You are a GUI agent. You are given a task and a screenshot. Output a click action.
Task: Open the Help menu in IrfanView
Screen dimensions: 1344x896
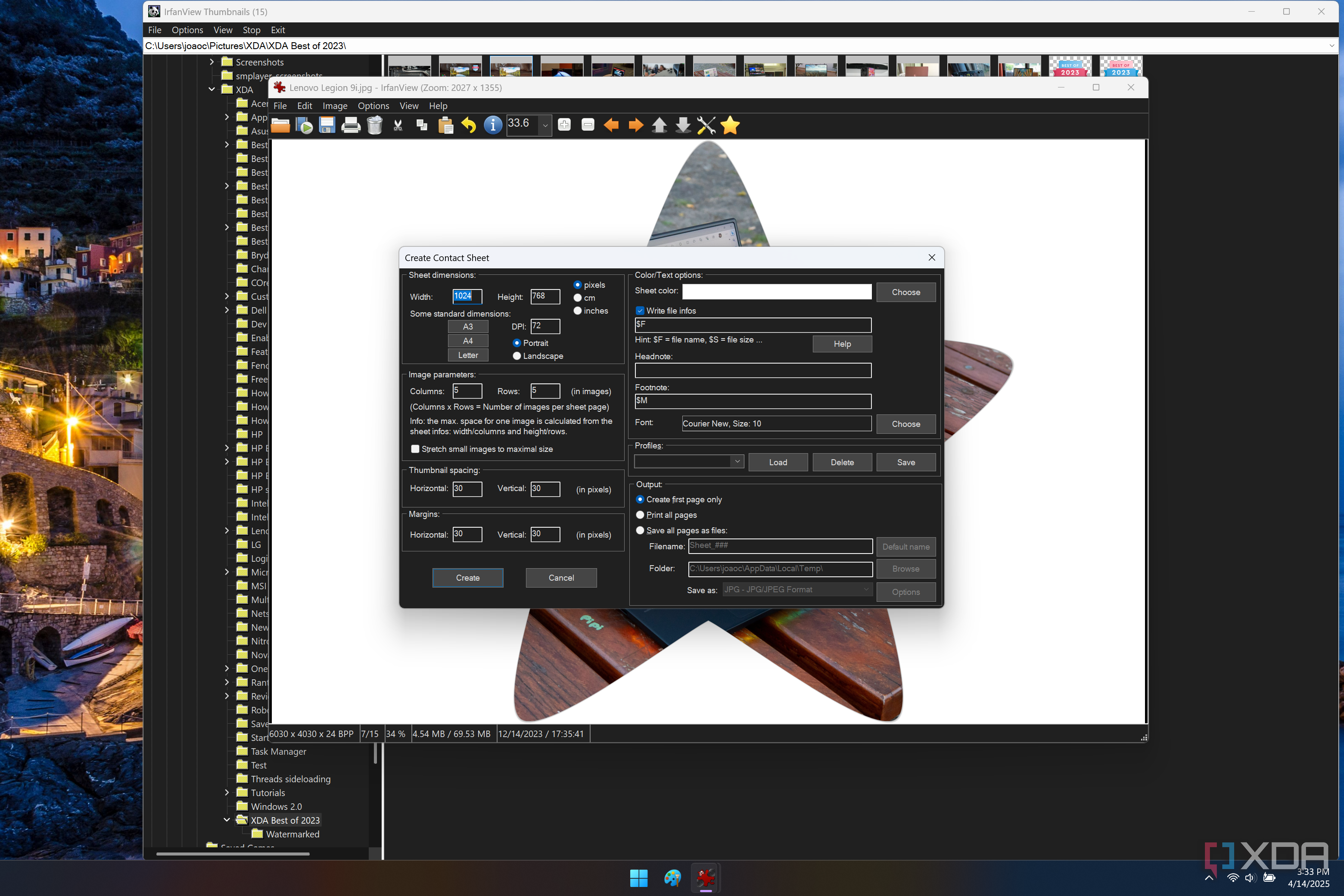[438, 106]
